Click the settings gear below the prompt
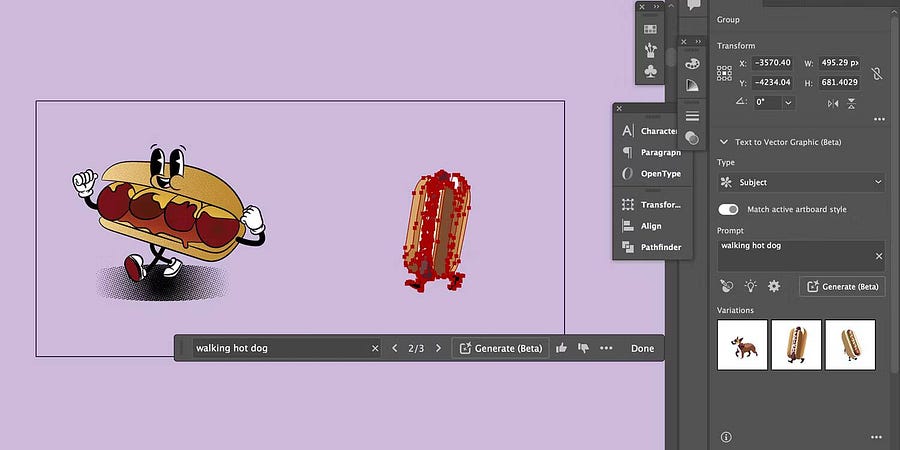900x450 pixels. [773, 286]
